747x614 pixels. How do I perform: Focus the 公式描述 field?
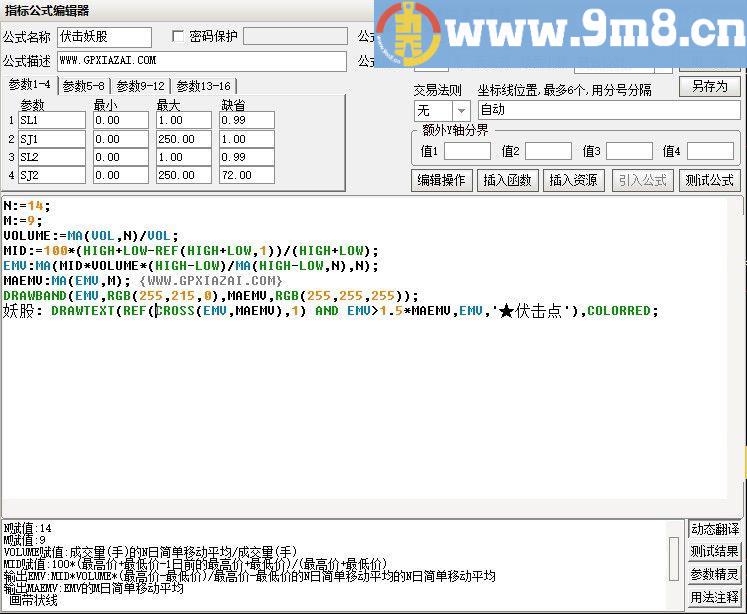(x=202, y=60)
